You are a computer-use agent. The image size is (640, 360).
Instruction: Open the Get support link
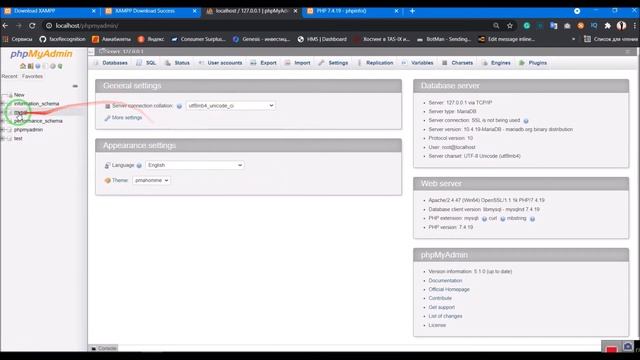[x=442, y=307]
